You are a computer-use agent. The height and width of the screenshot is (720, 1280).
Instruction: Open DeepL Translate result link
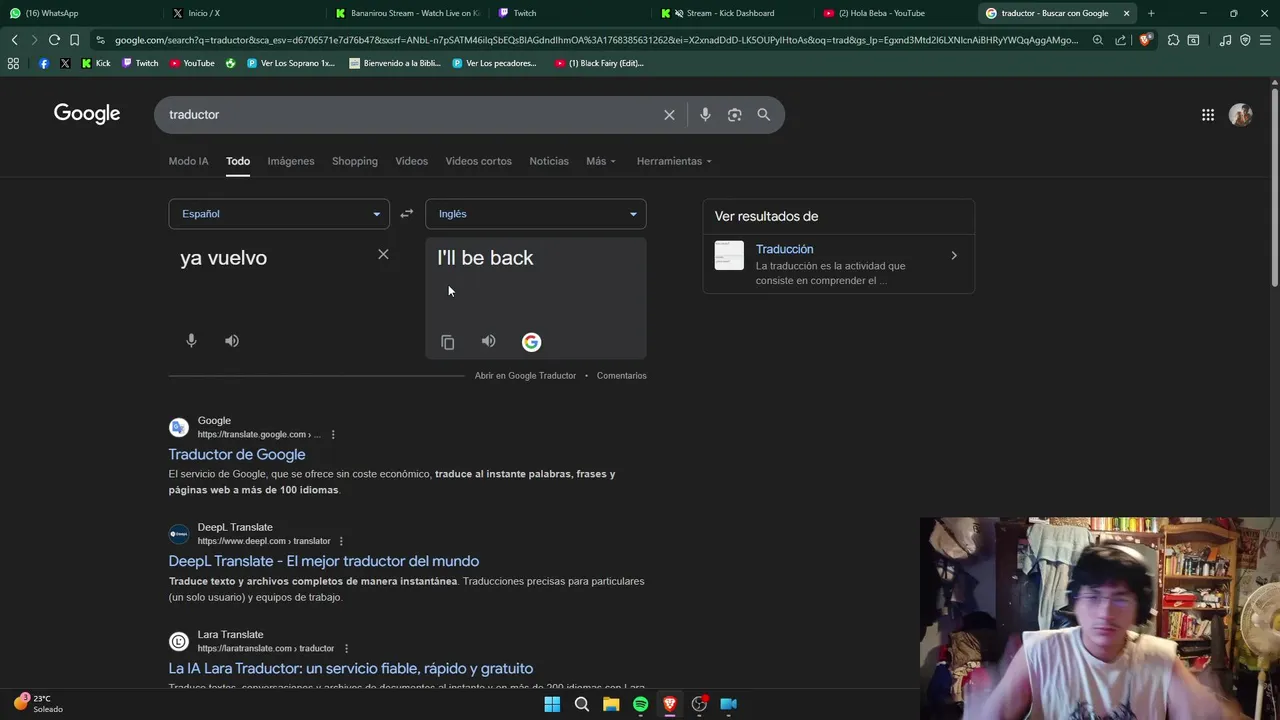point(324,562)
